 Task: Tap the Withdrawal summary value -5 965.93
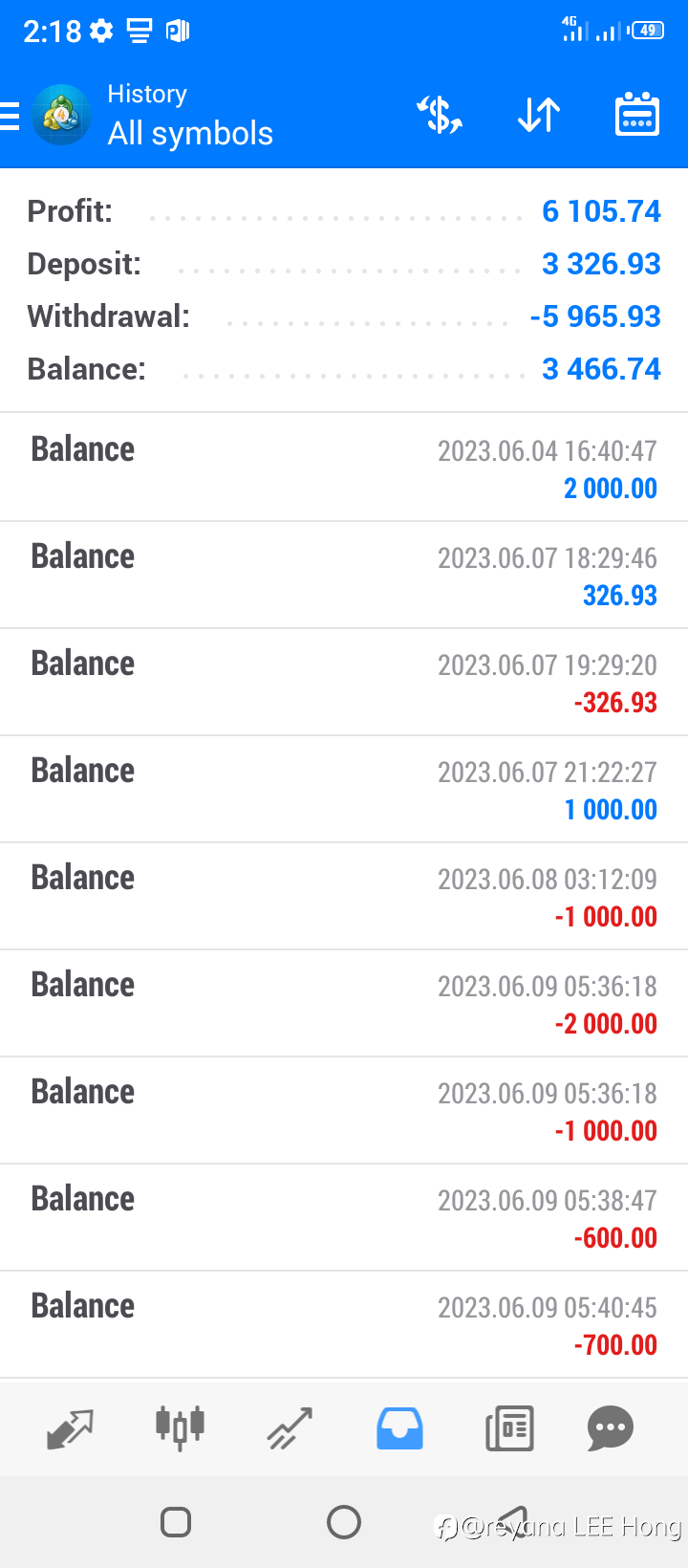pos(595,316)
